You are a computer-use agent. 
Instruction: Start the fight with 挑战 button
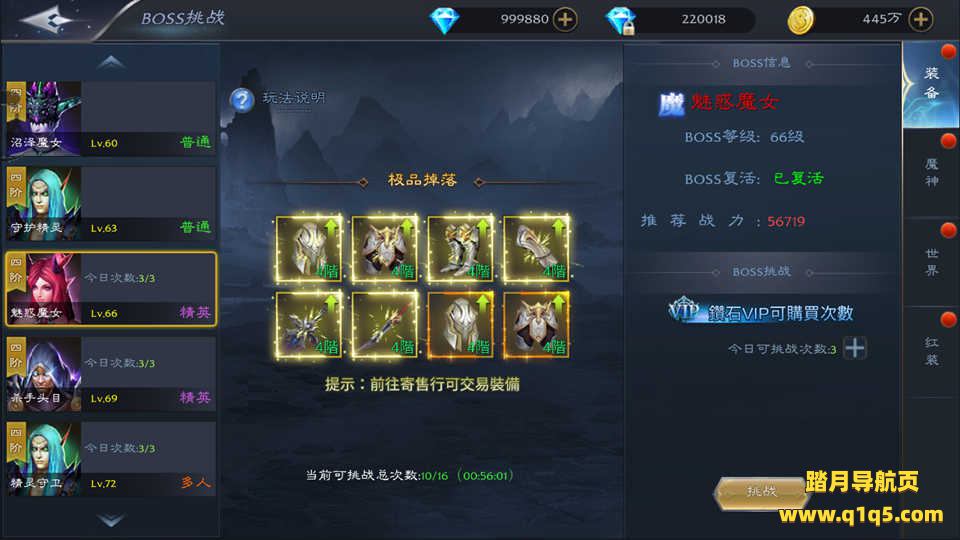pos(761,492)
